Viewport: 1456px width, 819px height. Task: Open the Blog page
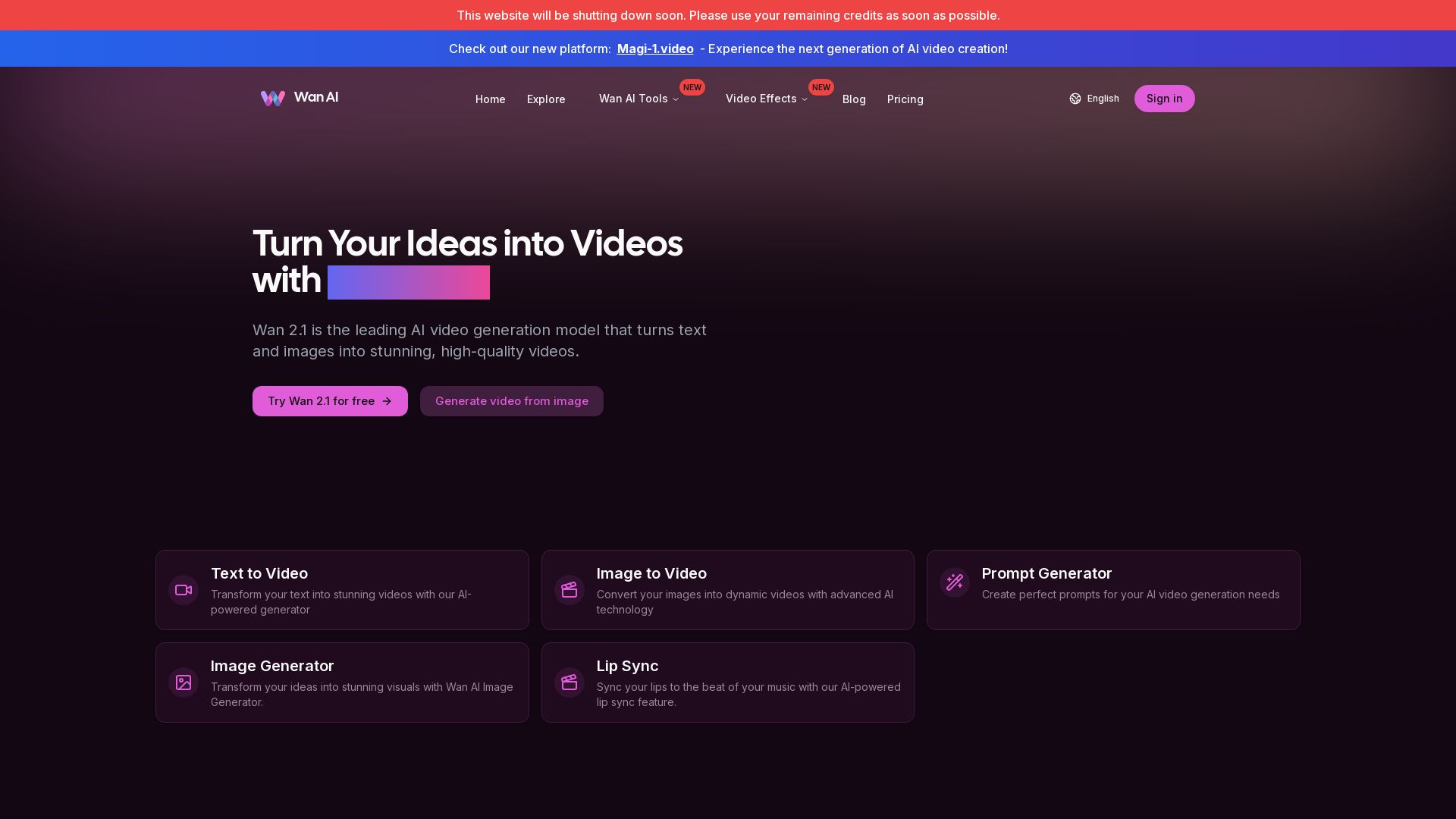(x=854, y=99)
